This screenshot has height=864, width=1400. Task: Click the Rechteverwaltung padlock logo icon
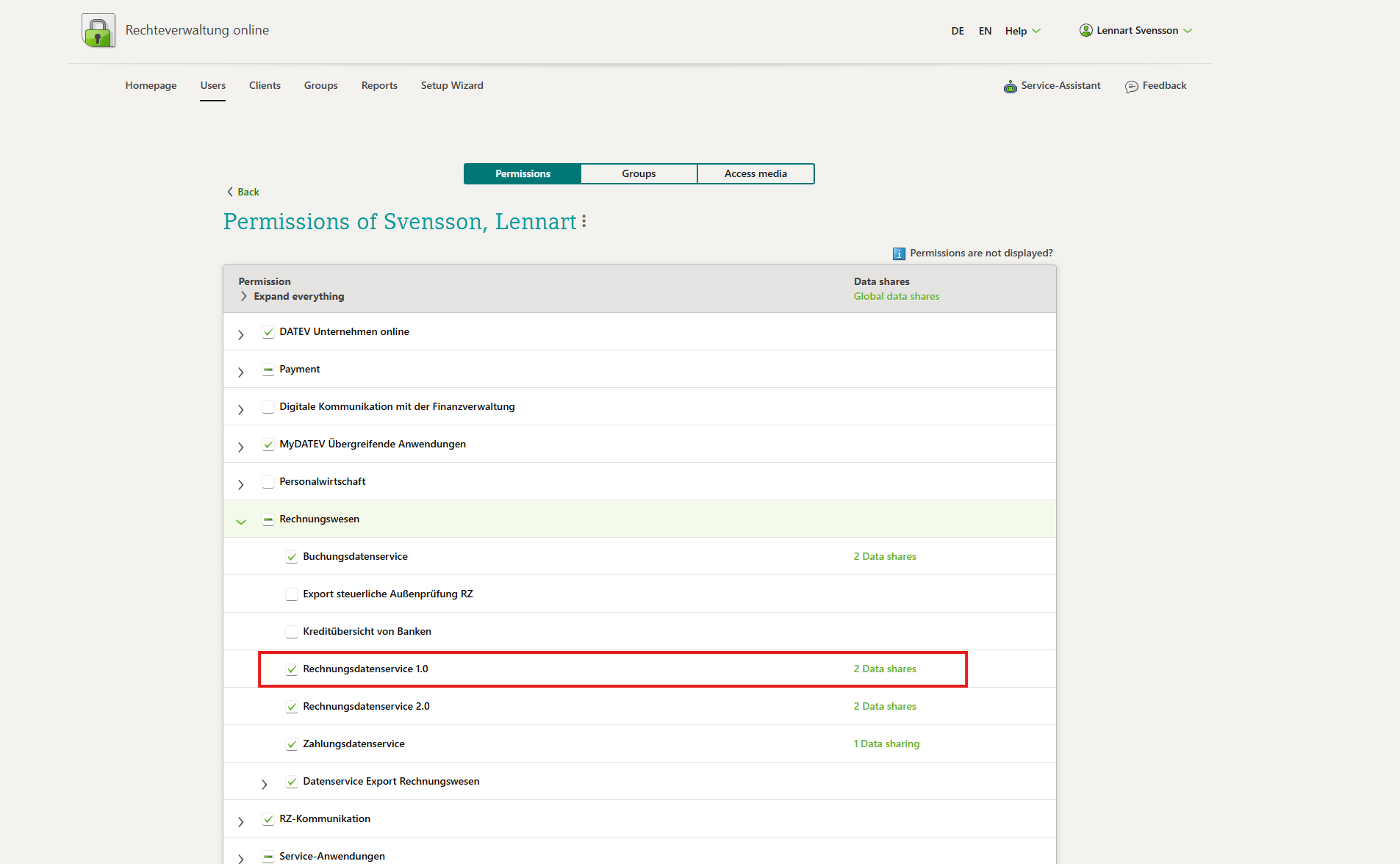tap(98, 31)
